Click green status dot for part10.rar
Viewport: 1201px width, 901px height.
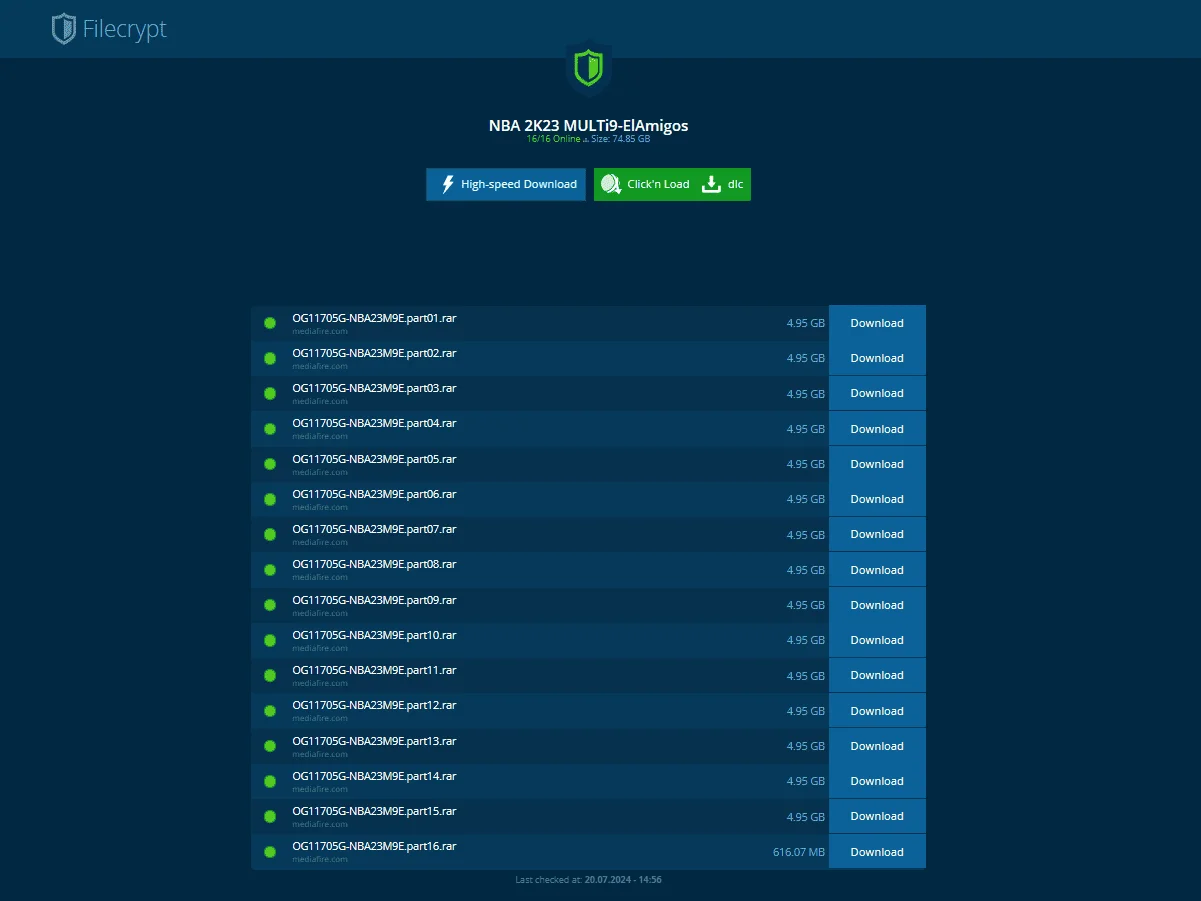coord(270,640)
